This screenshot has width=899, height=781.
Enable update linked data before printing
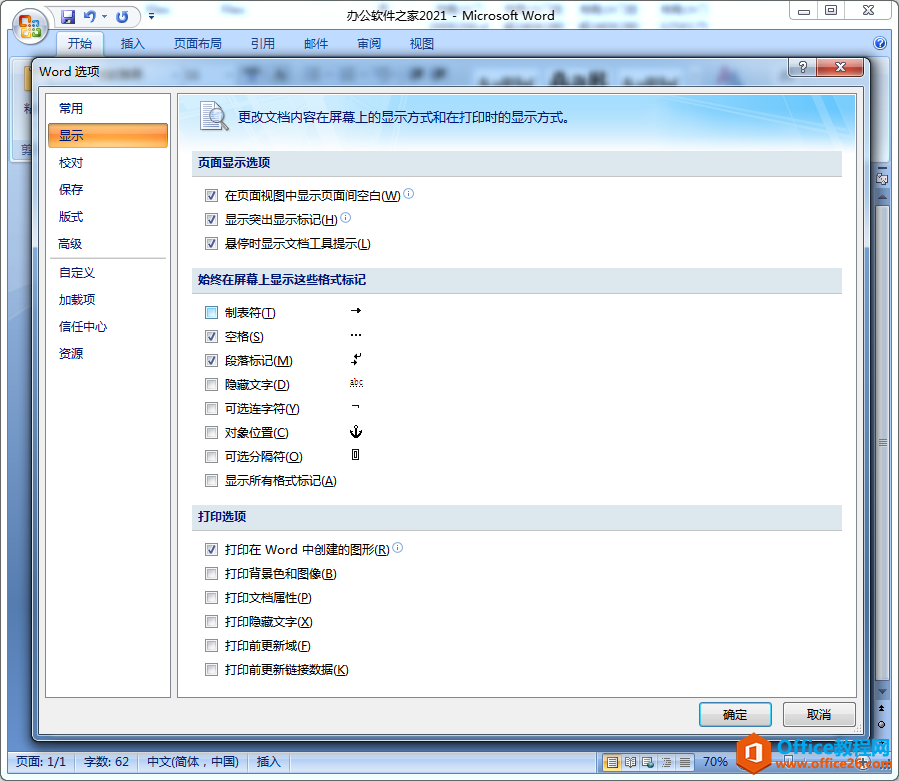tap(211, 670)
